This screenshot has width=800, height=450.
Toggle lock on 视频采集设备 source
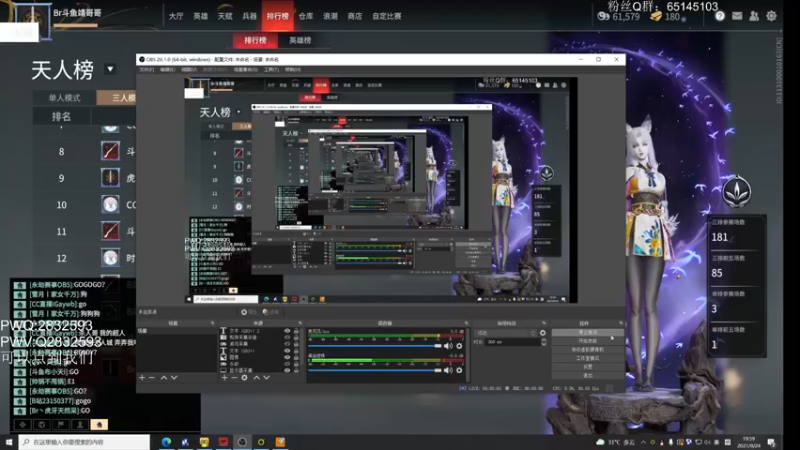tap(296, 337)
